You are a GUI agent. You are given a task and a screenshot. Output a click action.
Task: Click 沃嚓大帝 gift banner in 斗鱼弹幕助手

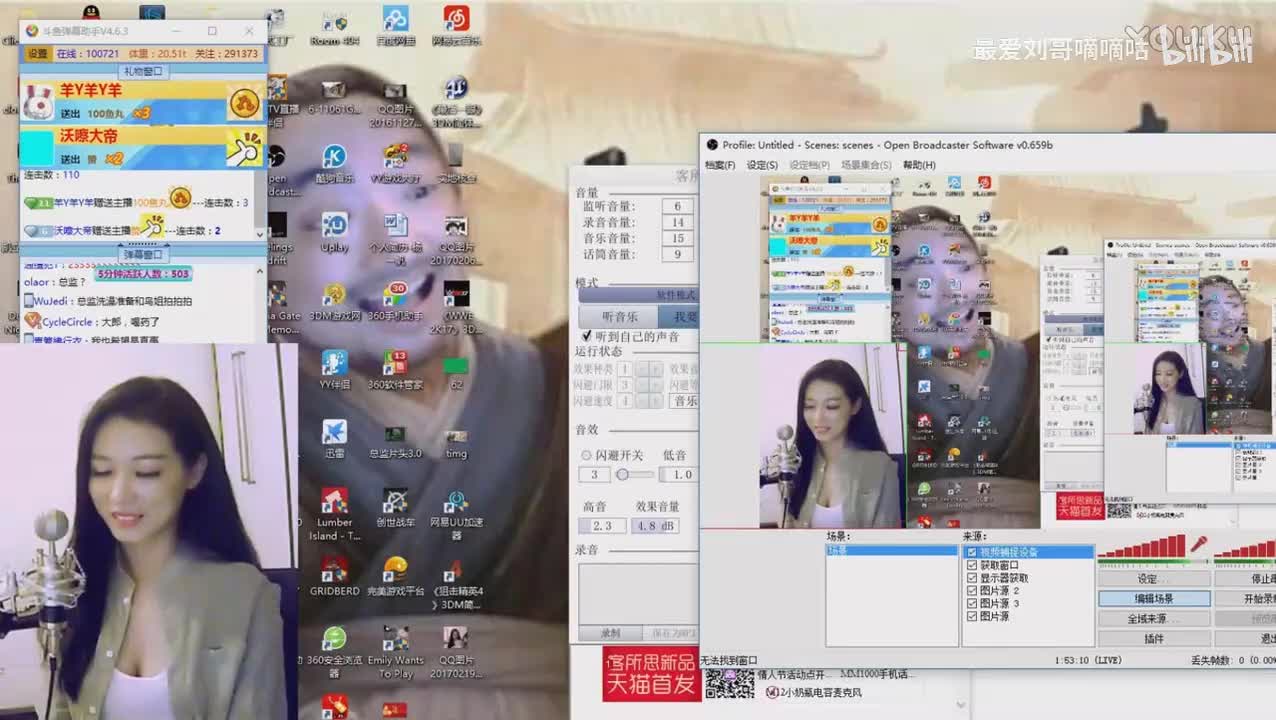pyautogui.click(x=143, y=146)
